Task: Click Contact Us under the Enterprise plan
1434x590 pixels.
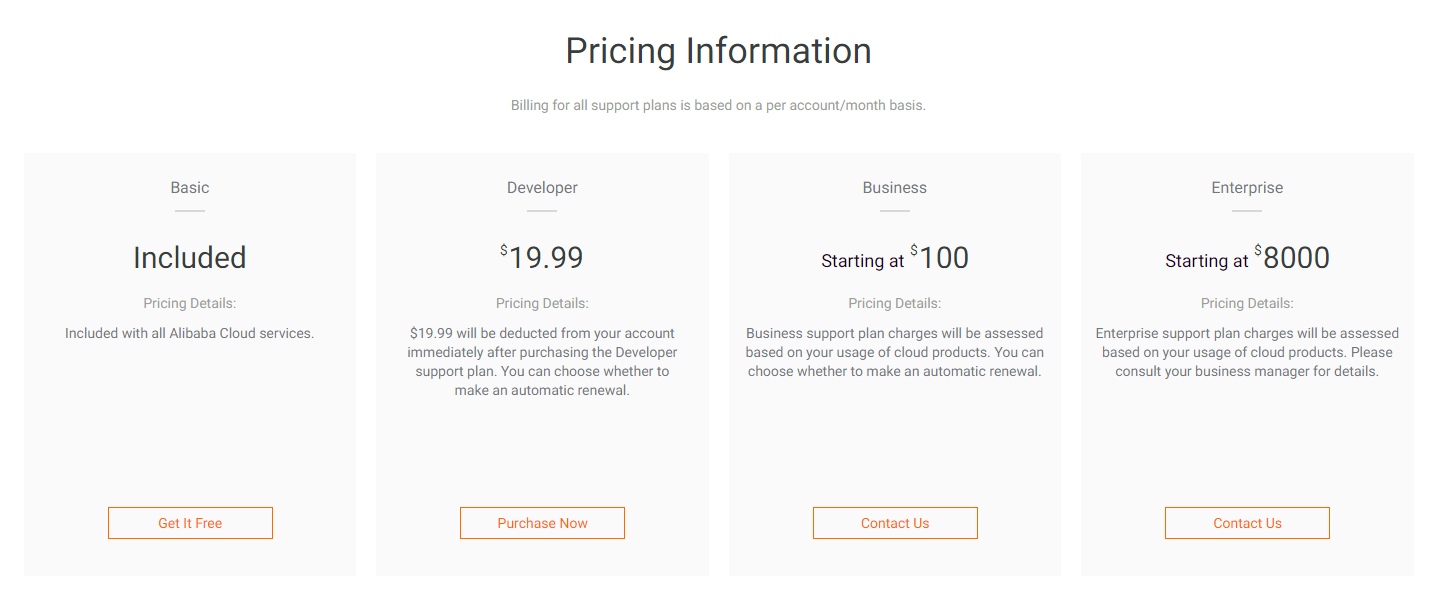Action: click(x=1247, y=523)
